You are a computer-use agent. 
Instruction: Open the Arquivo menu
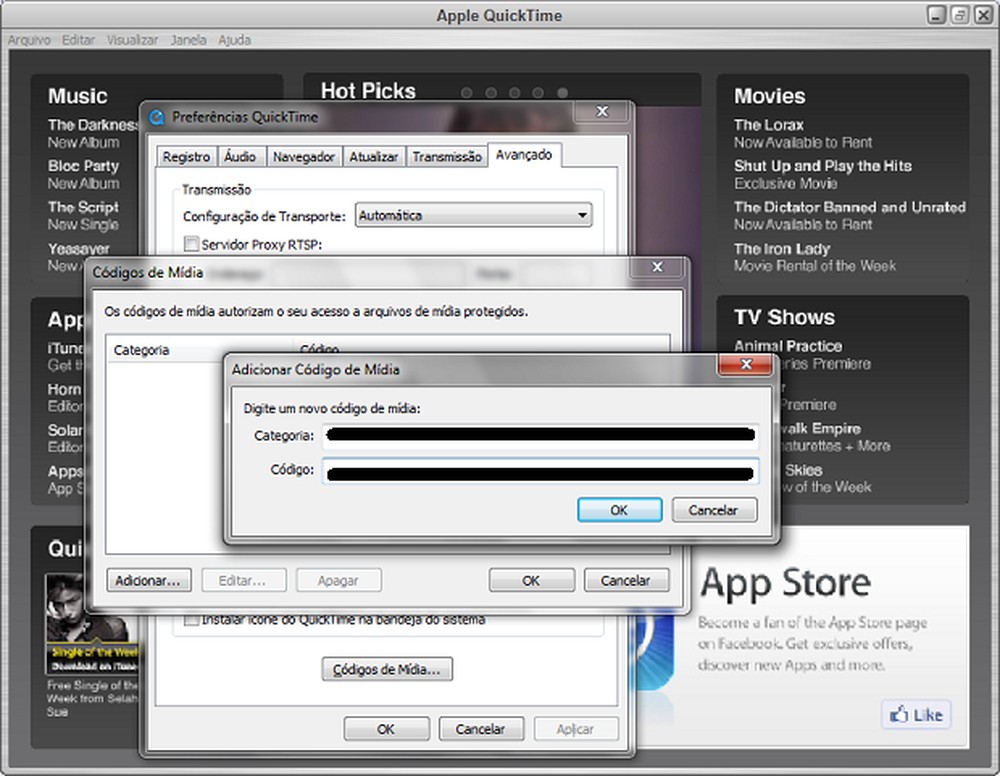pyautogui.click(x=28, y=40)
